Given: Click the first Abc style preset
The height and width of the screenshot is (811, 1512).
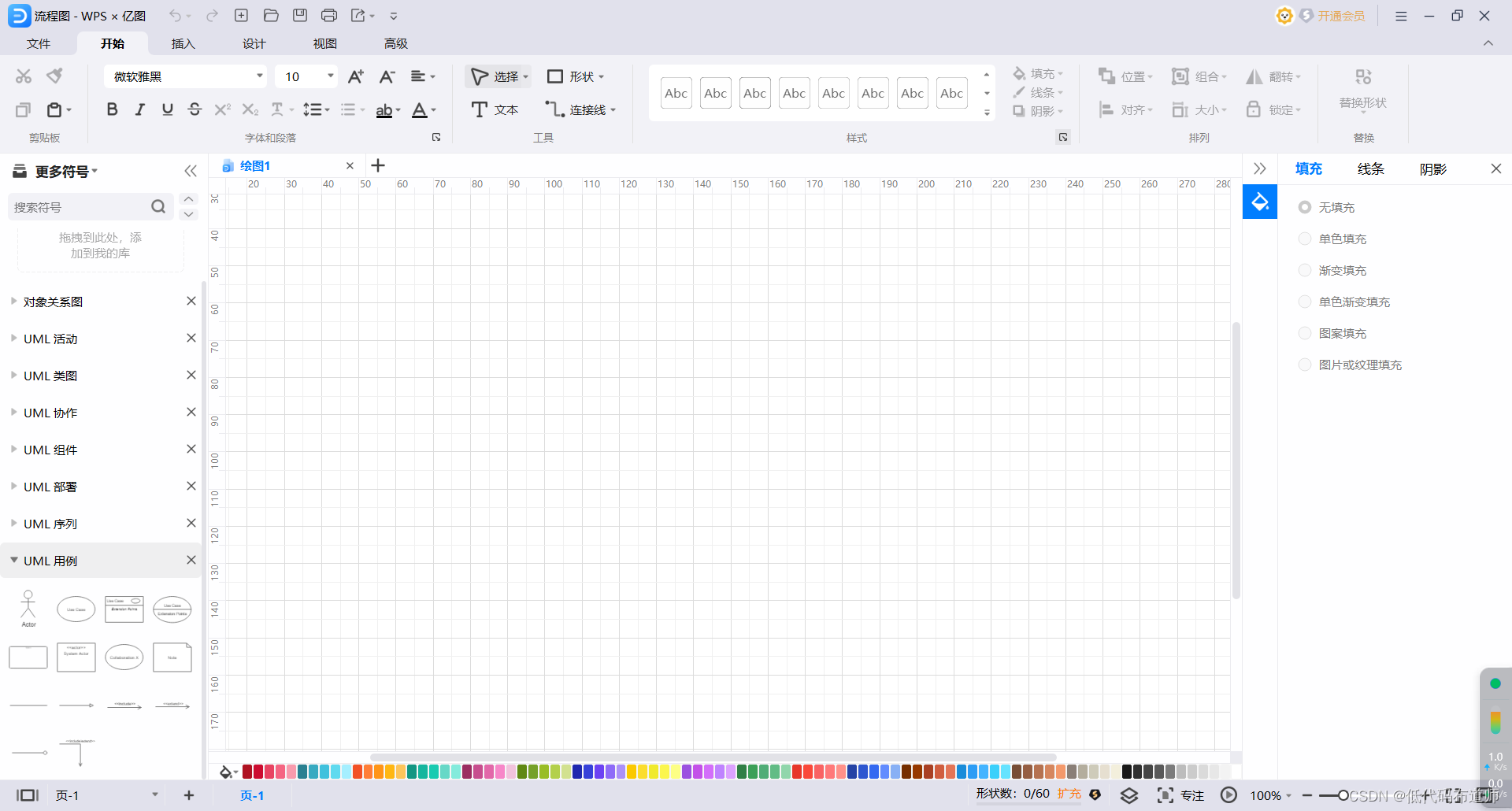Looking at the screenshot, I should 676,93.
